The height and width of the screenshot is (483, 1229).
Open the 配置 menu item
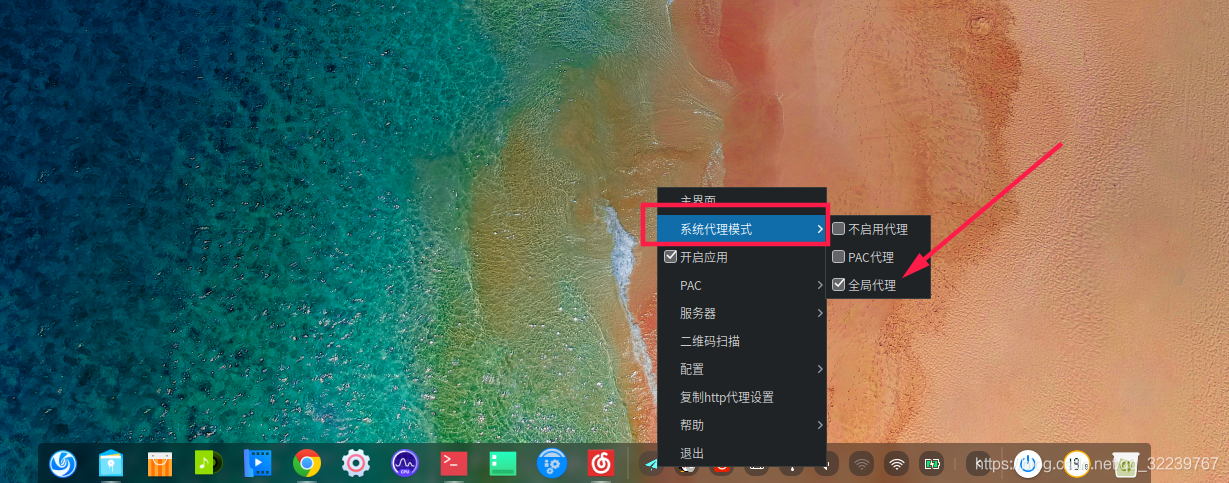(x=742, y=369)
